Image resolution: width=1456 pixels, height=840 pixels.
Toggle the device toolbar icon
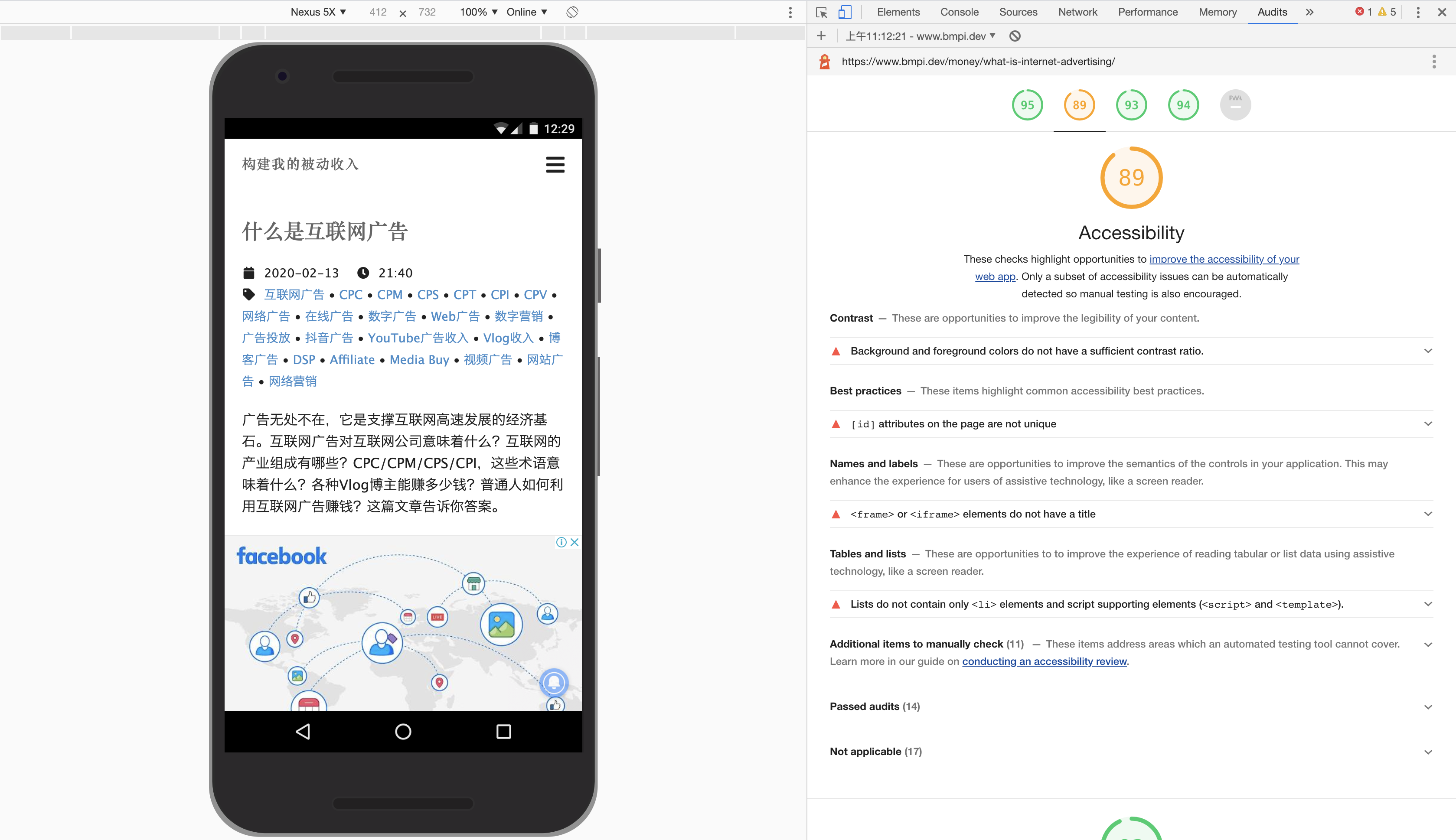844,12
